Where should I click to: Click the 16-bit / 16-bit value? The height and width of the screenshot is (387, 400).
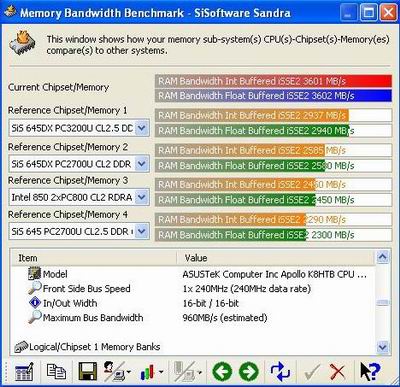(211, 303)
